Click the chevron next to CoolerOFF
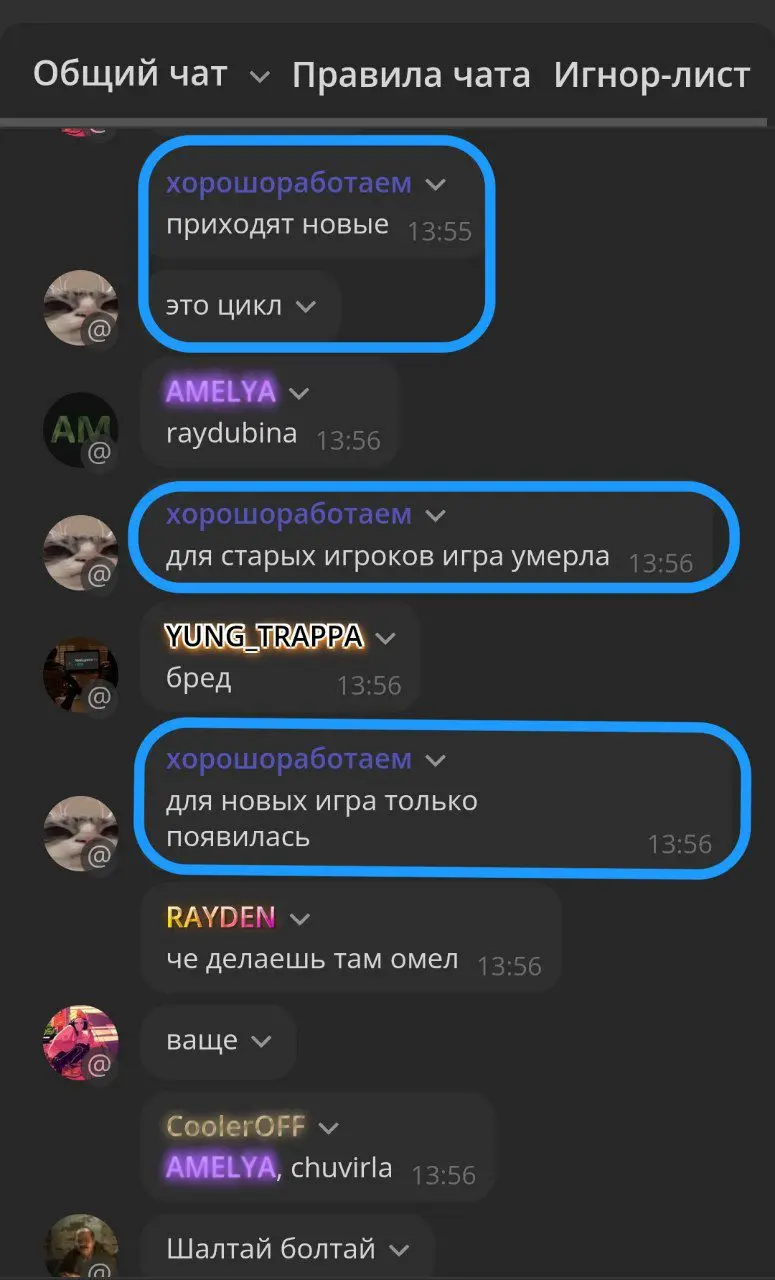 click(x=328, y=1128)
